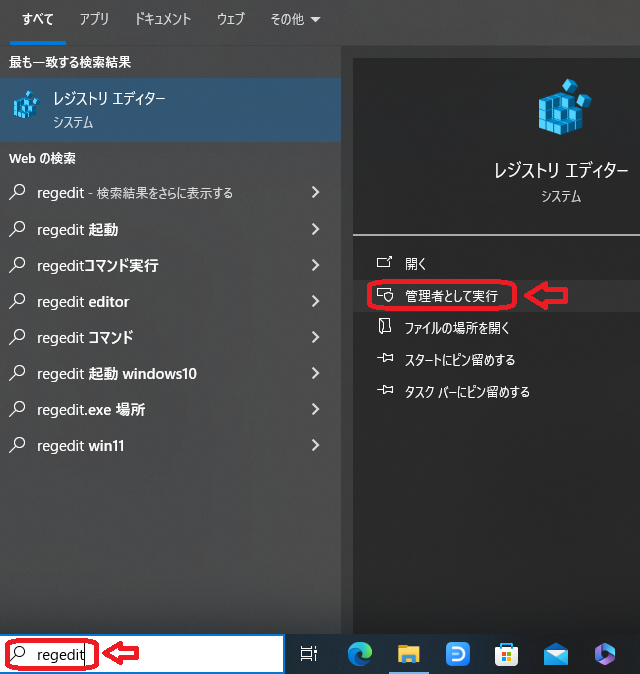Expand the regedit 起動 windows10 arrow

coord(315,373)
